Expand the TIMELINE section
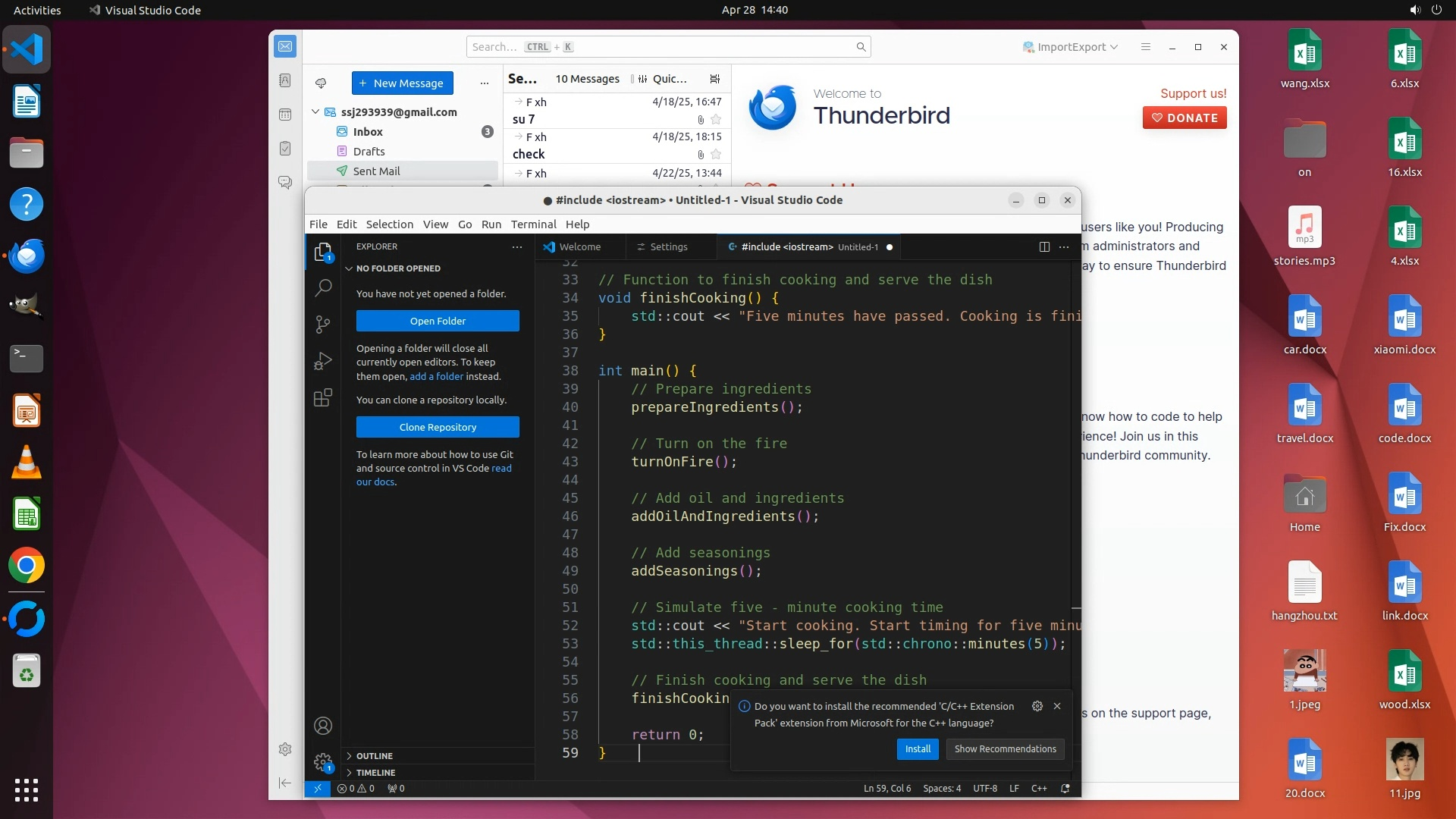 (375, 773)
